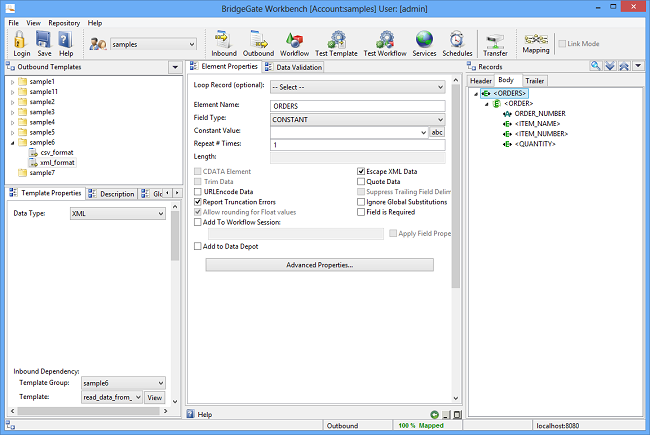Switch to the Header records tab
650x435 pixels.
(x=480, y=81)
